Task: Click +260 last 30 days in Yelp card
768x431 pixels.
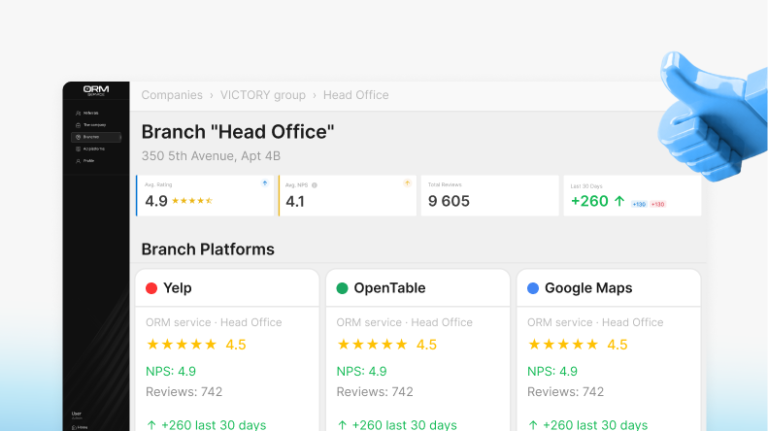Action: (206, 425)
